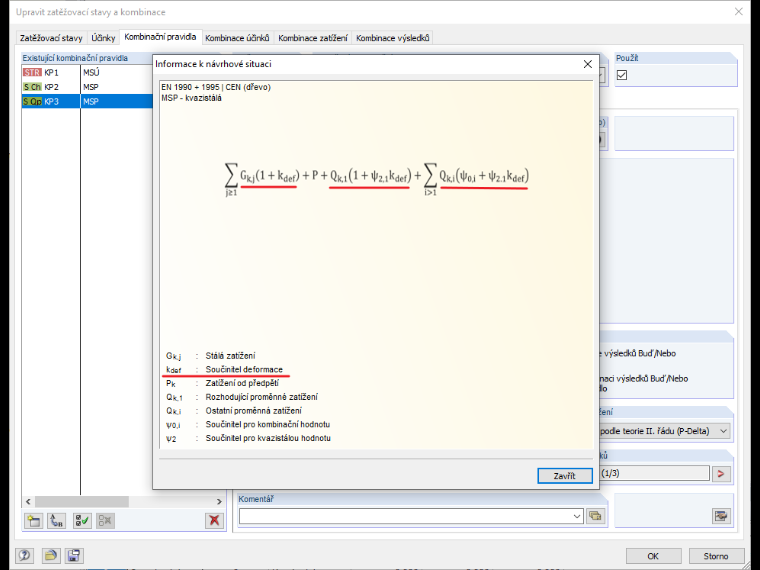Select the KP2 rule row
Screen dimensions: 760x570
pyautogui.click(x=87, y=87)
